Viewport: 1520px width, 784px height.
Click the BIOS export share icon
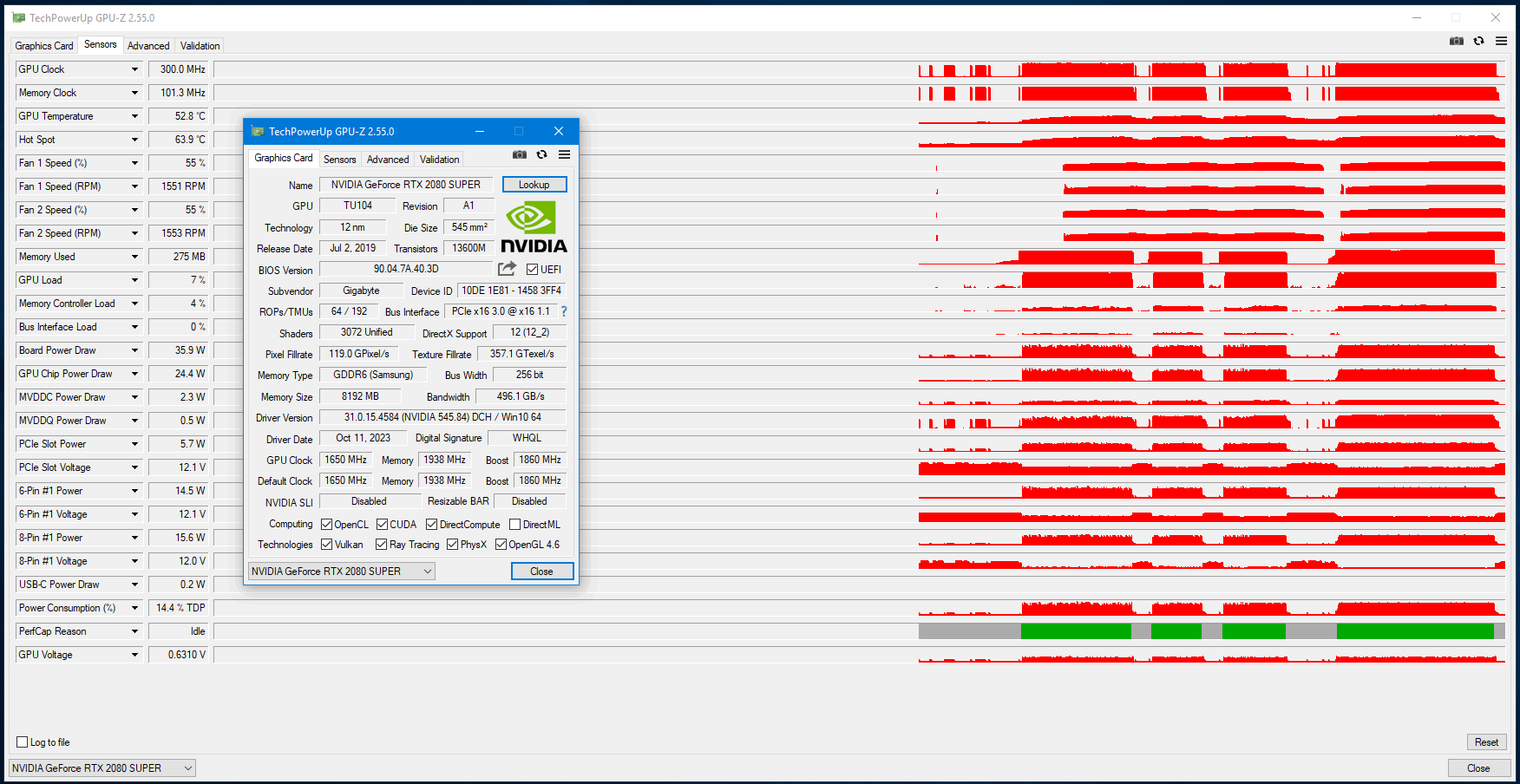click(x=508, y=269)
